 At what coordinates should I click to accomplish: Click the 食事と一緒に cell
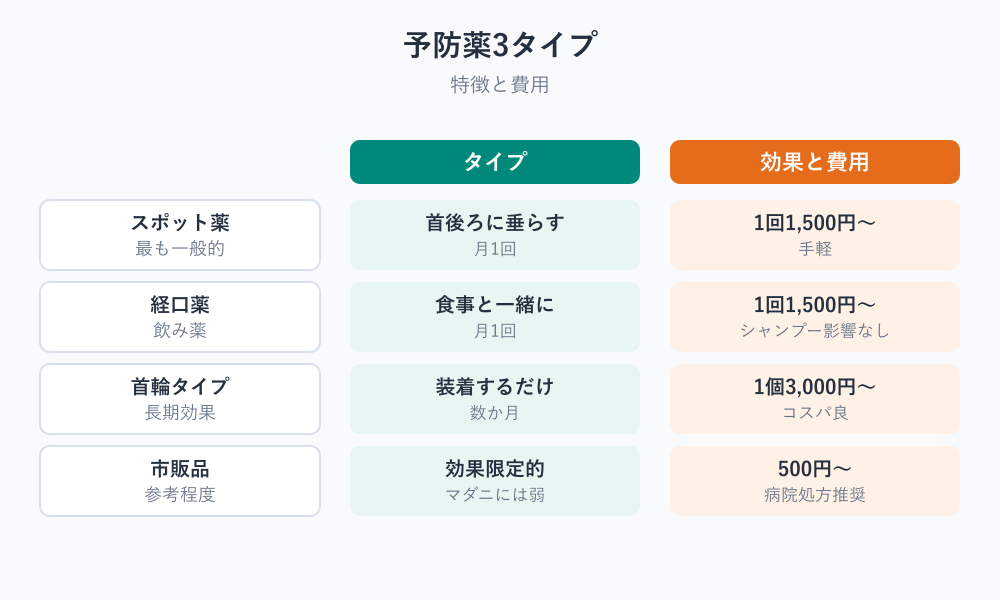pos(494,317)
